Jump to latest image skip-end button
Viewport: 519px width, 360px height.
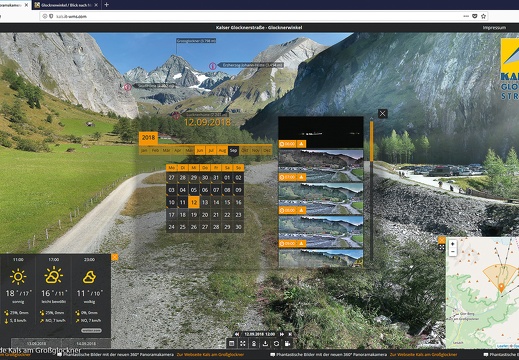pos(290,334)
